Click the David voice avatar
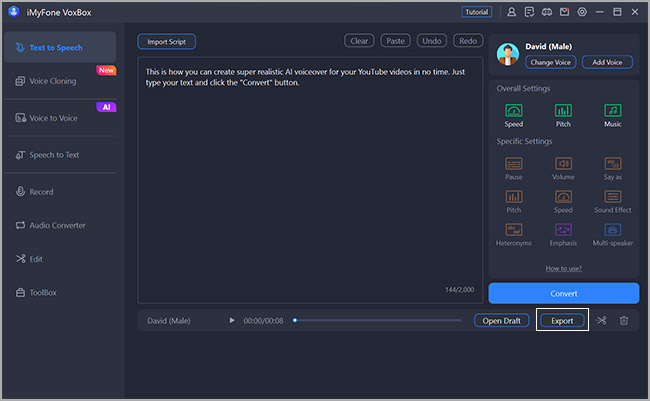This screenshot has height=401, width=650. pos(507,54)
